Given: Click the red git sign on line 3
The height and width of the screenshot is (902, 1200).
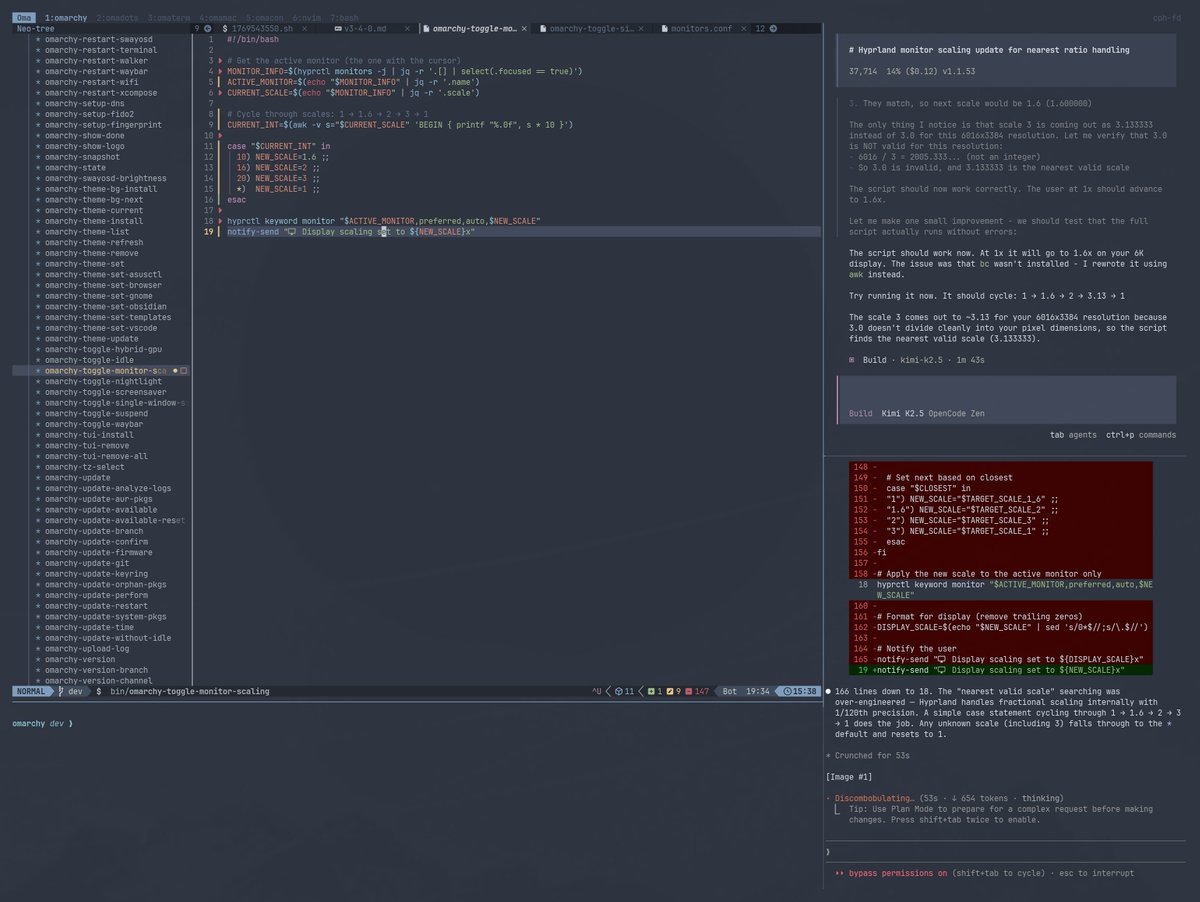Looking at the screenshot, I should point(220,61).
